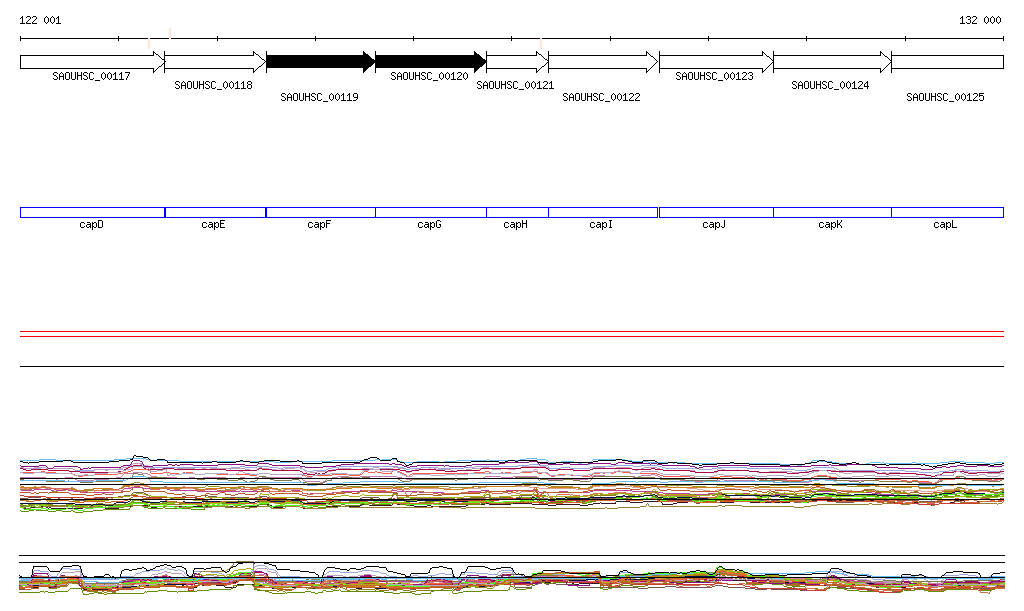1024x611 pixels.
Task: Click the black SAOUHSC_00119 gene arrow
Action: click(320, 62)
